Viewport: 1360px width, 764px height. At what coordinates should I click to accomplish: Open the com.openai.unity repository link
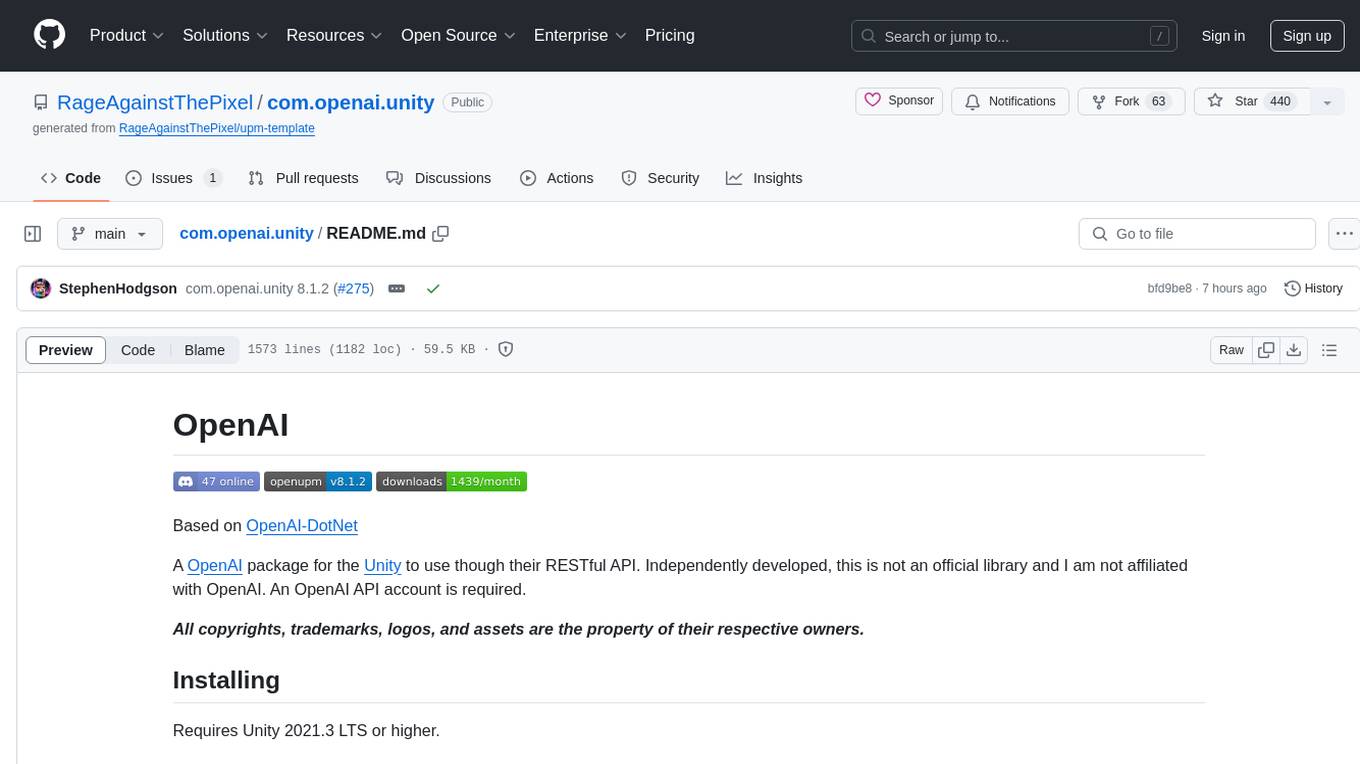point(351,102)
